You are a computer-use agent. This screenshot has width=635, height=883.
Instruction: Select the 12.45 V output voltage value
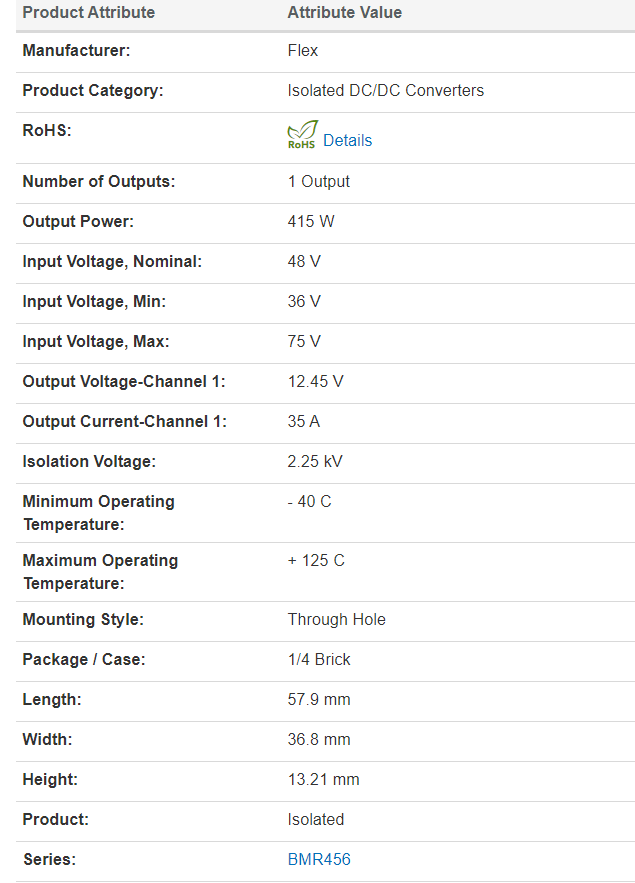tap(315, 381)
